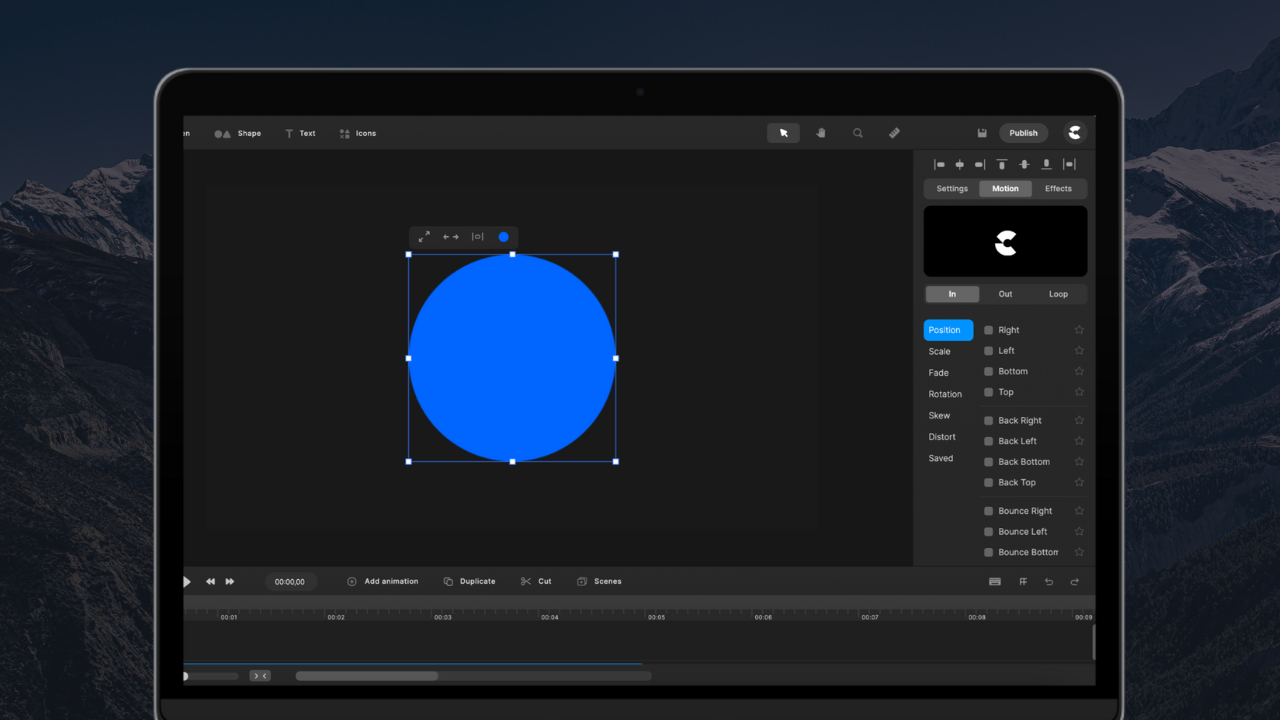
Task: Click the timeline collapse arrows button
Action: click(260, 676)
